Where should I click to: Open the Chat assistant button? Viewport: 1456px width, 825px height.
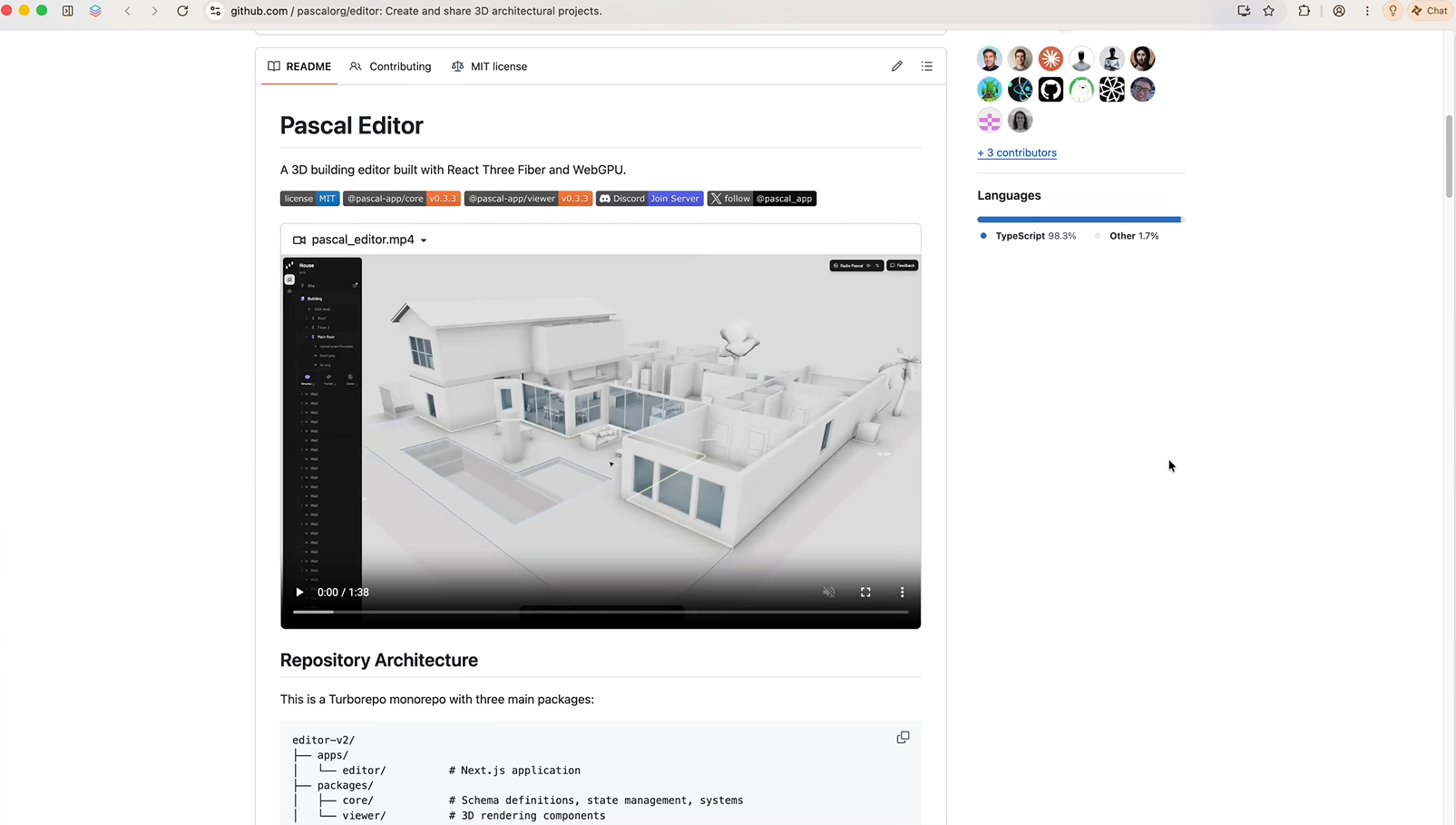[1431, 11]
